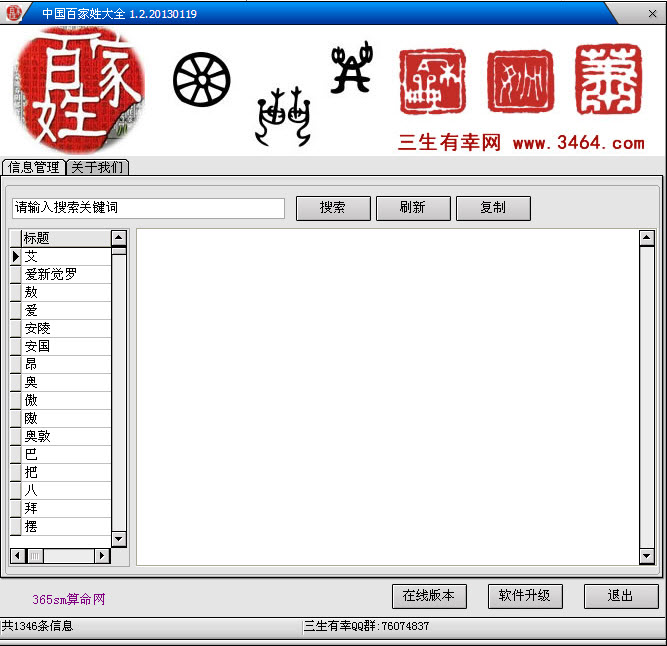Click the 软件升级 button
The width and height of the screenshot is (667, 646).
(525, 596)
